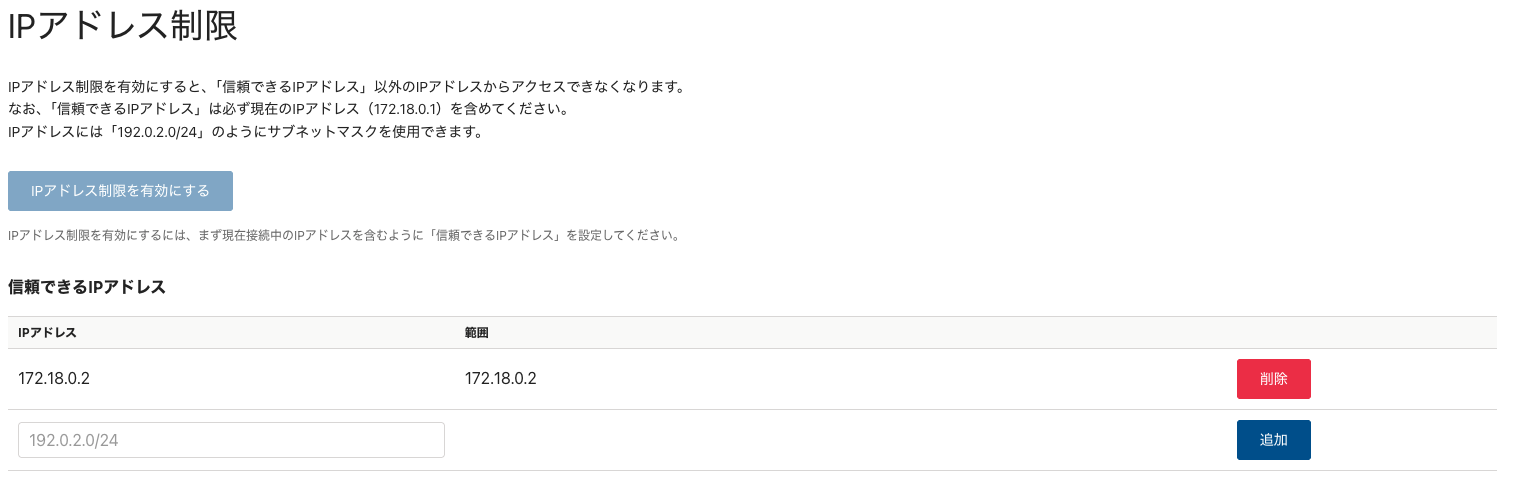Click the IPアドレス制限 page heading

click(x=122, y=27)
